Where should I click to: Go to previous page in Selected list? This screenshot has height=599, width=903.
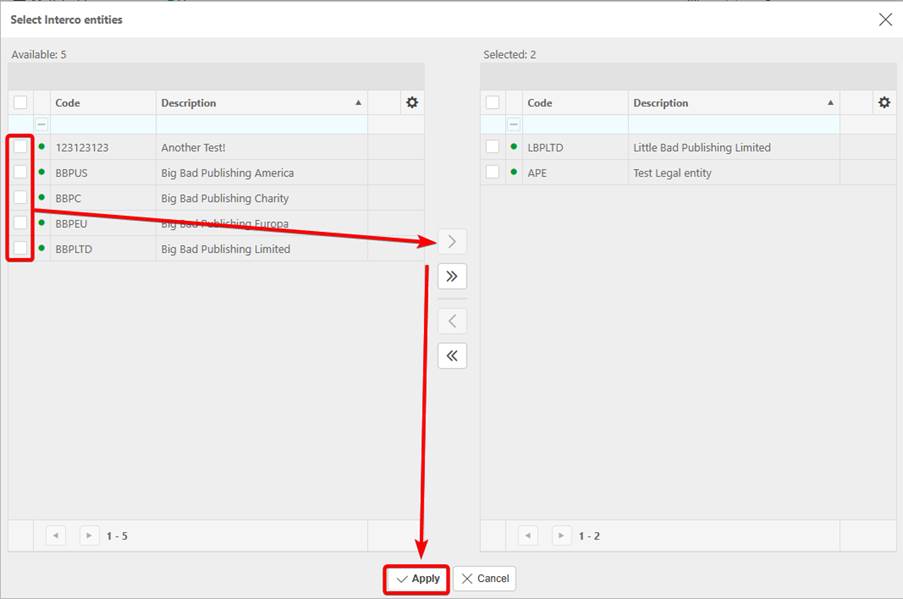coord(528,536)
